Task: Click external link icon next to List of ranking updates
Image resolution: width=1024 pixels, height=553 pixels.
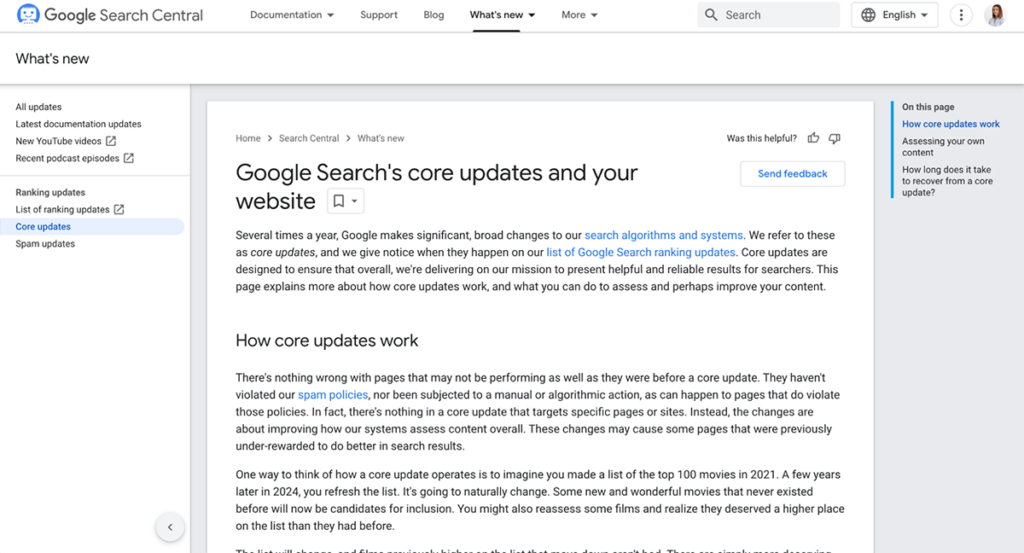Action: click(x=119, y=210)
